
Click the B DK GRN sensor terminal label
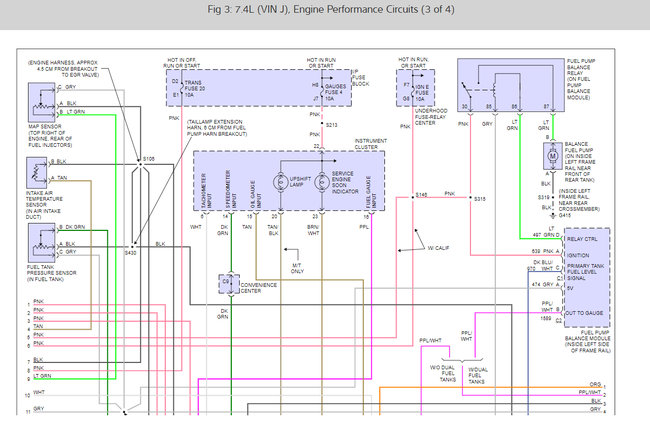[x=72, y=227]
